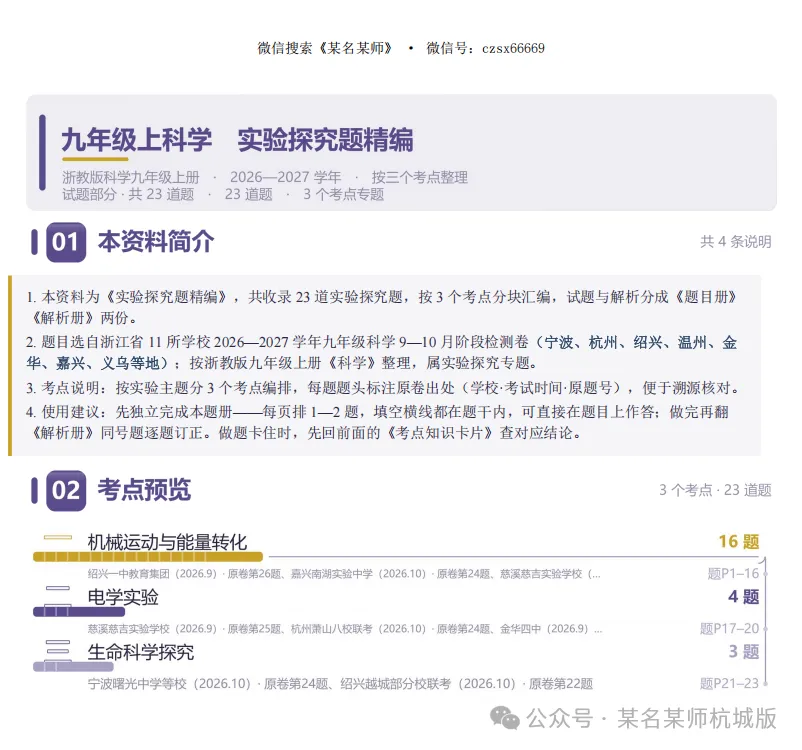Click the heading 本资料简介

click(x=156, y=241)
